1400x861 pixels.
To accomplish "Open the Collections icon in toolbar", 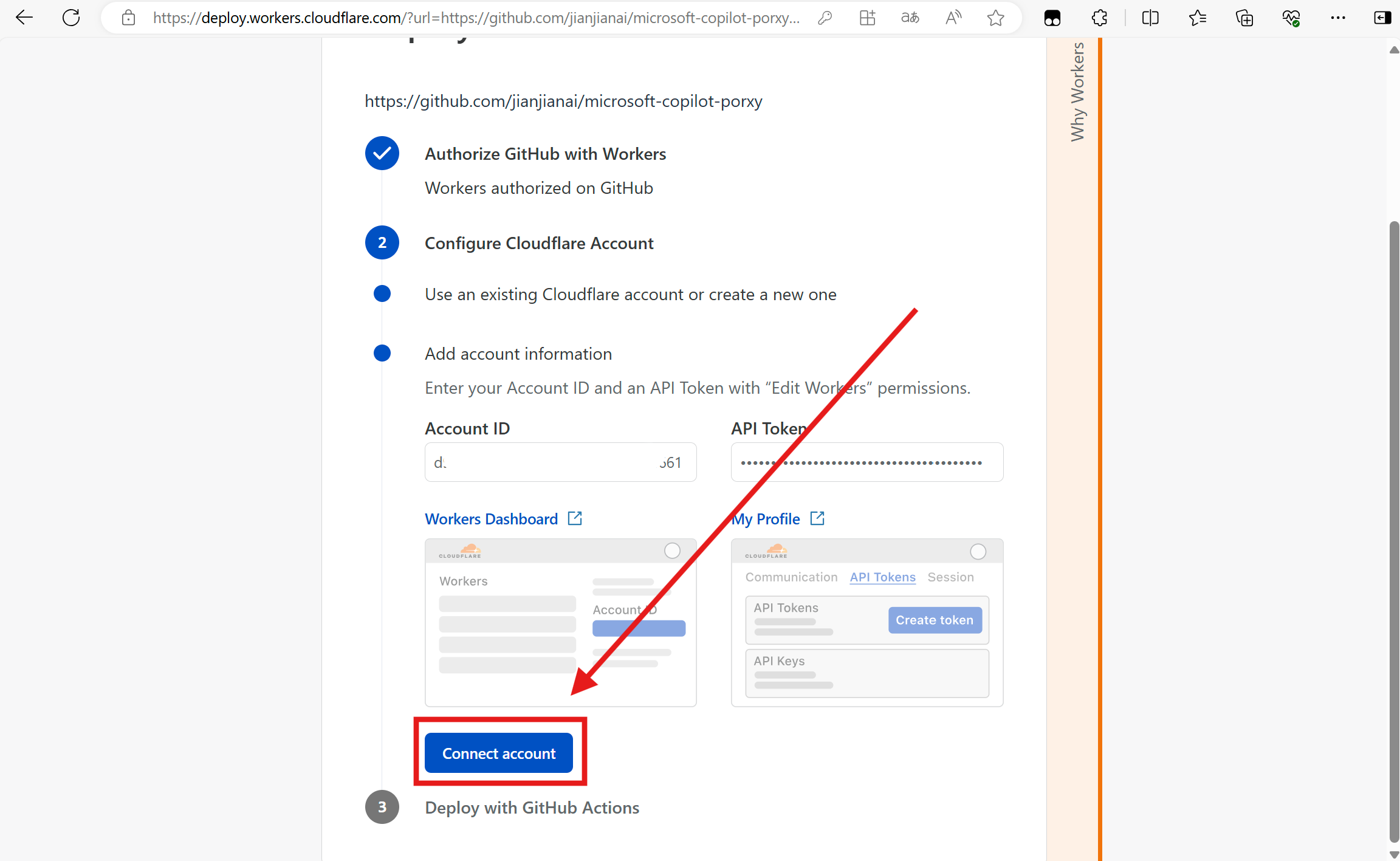I will tap(1244, 18).
